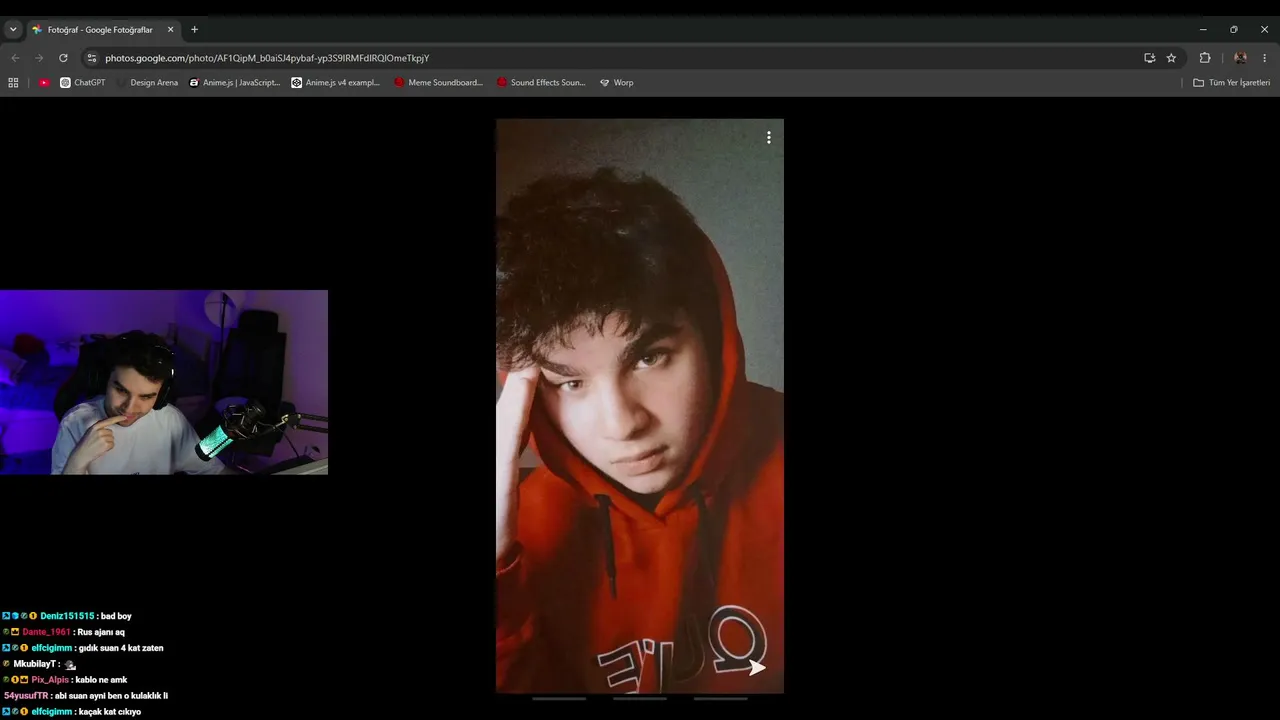1280x720 pixels.
Task: Open the Meme Soundboard bookmark
Action: pos(438,83)
